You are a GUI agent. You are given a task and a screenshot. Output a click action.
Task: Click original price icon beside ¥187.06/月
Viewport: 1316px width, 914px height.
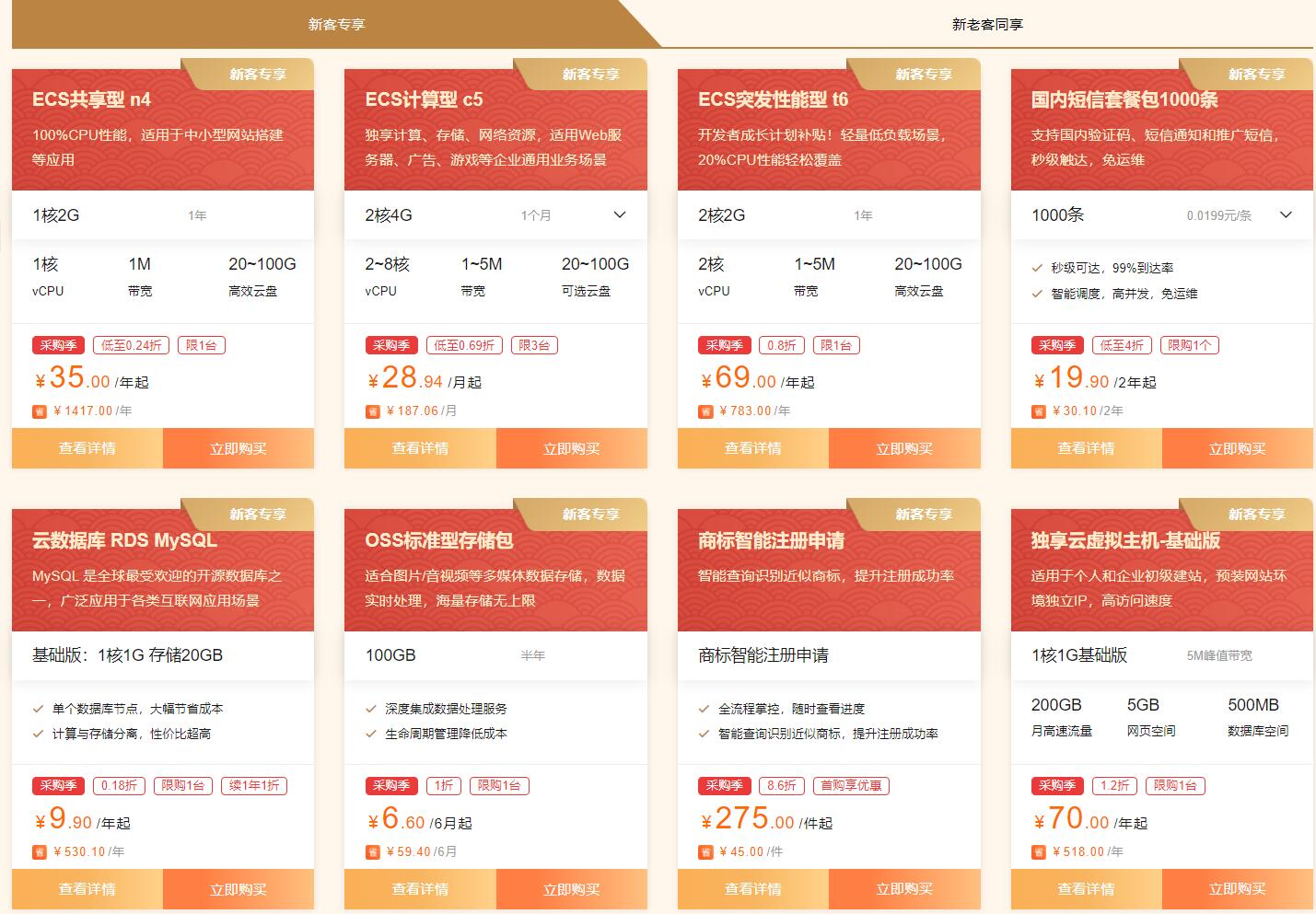tap(373, 411)
